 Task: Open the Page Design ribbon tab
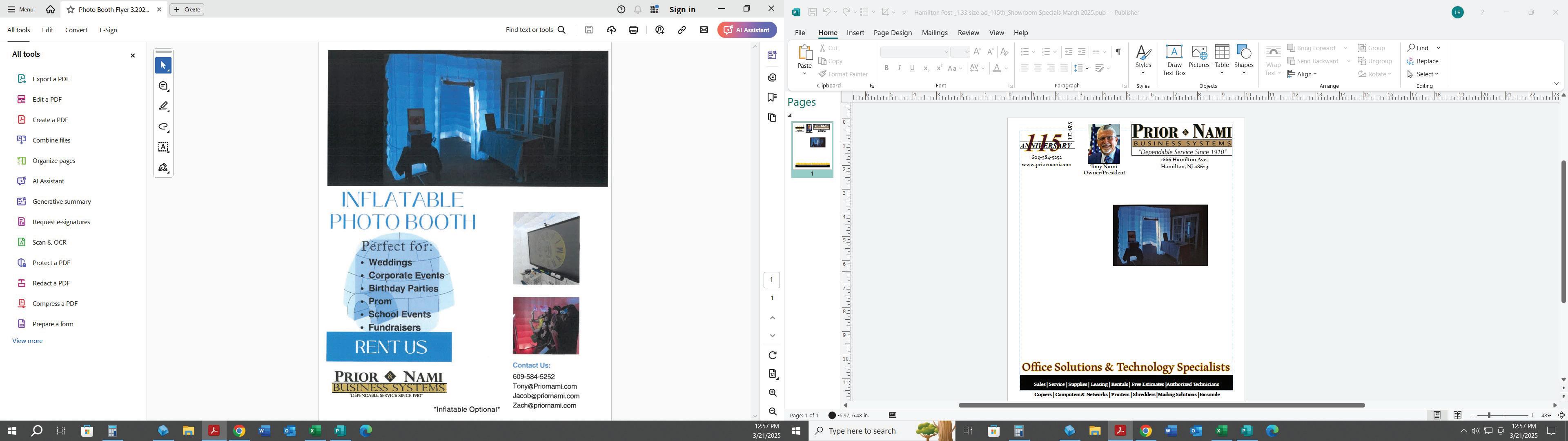(892, 33)
